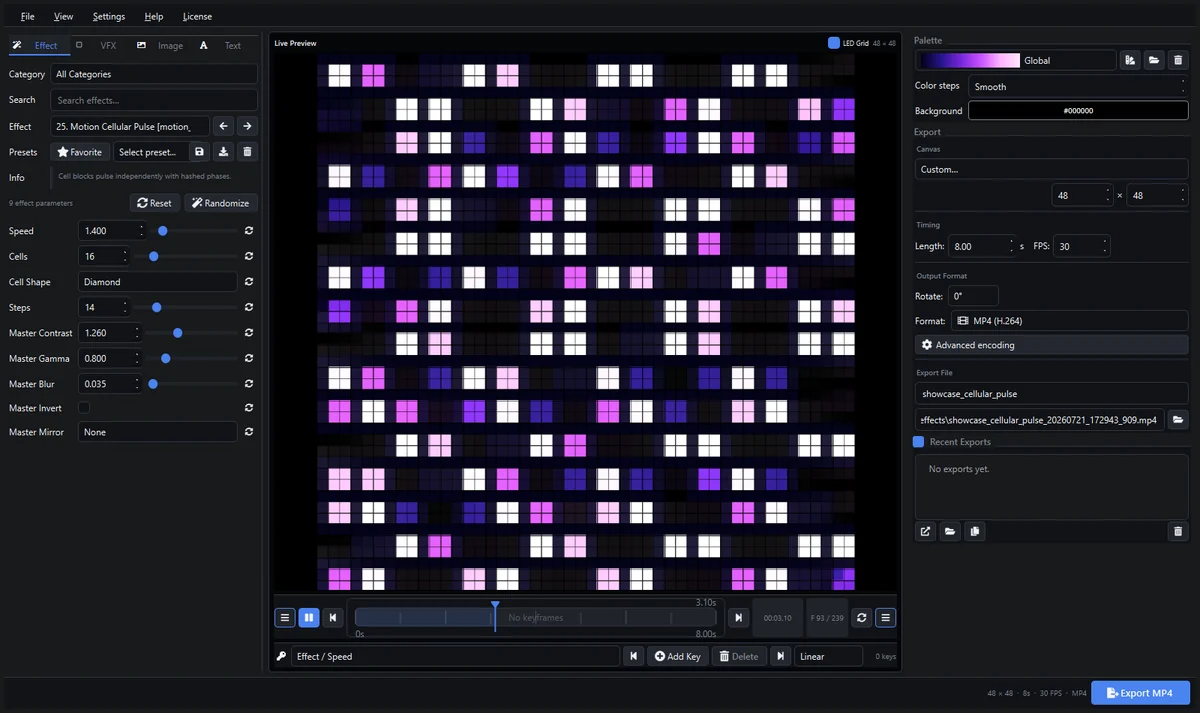Toggle loop playback refresh icon

[861, 618]
